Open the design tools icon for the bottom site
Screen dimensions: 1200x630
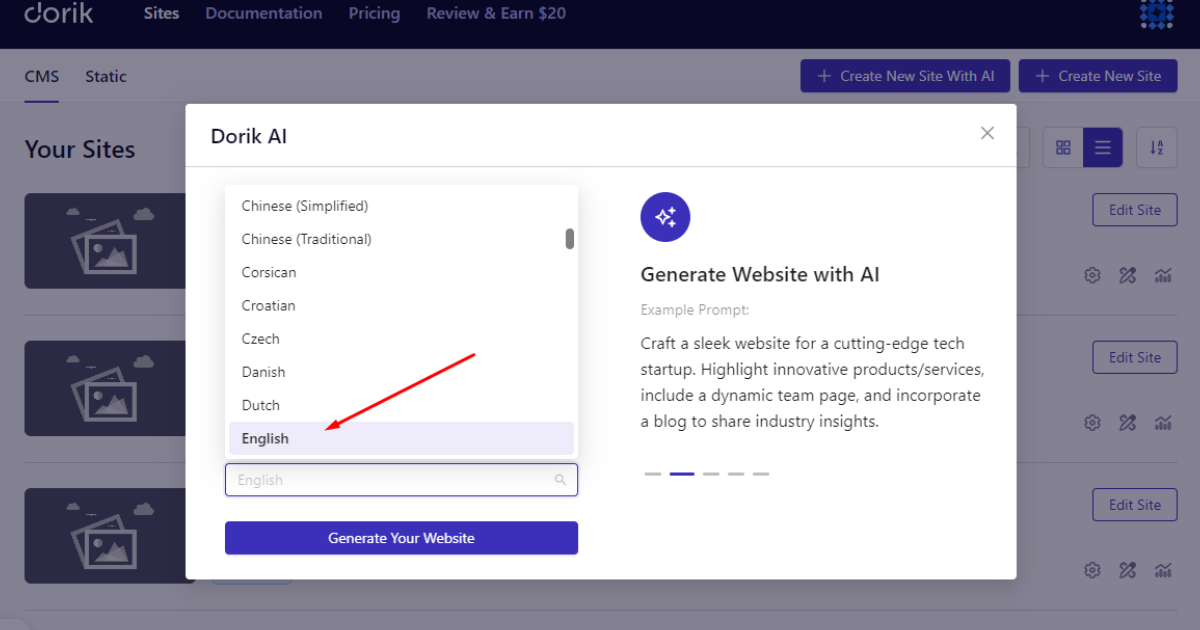pyautogui.click(x=1128, y=570)
